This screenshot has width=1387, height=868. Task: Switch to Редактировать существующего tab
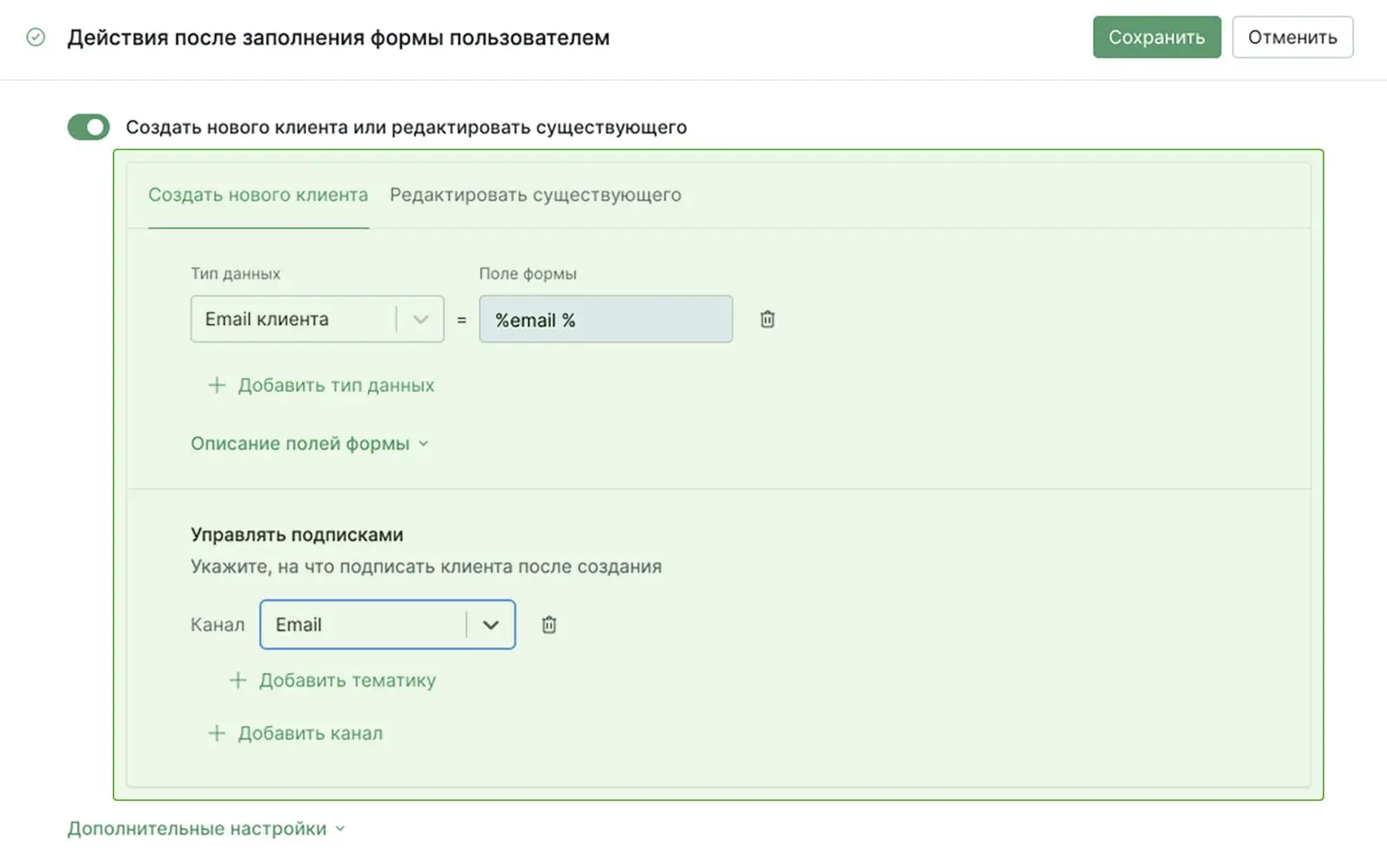click(x=535, y=194)
